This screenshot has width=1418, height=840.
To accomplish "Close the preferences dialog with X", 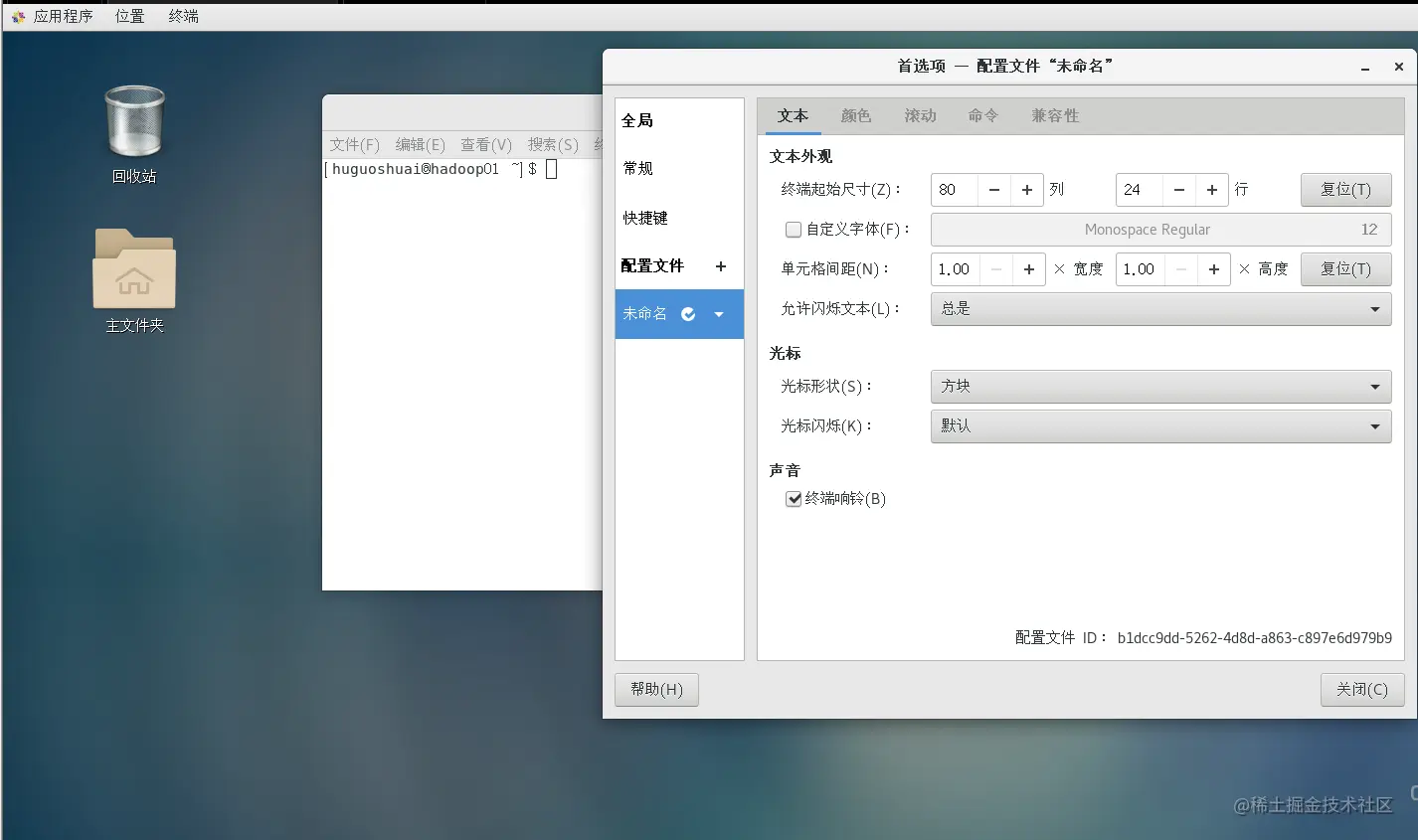I will 1399,68.
